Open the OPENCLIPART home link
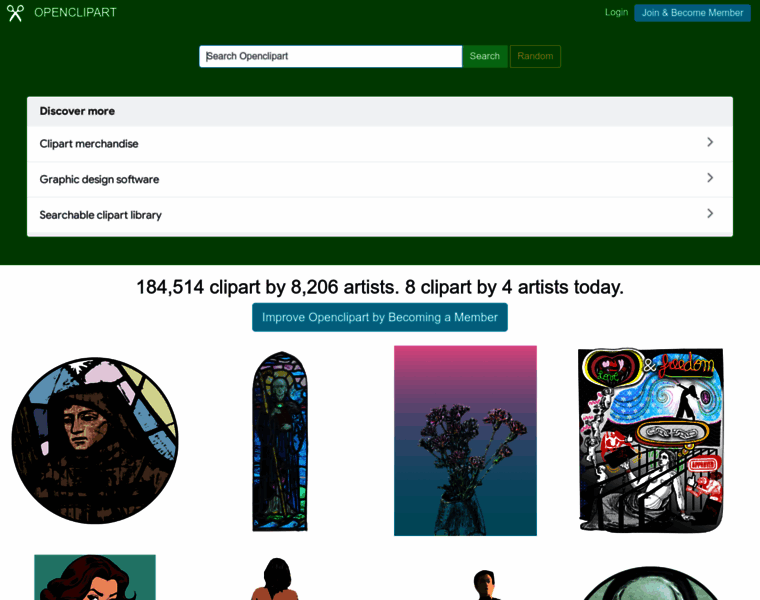760x600 pixels. tap(75, 13)
